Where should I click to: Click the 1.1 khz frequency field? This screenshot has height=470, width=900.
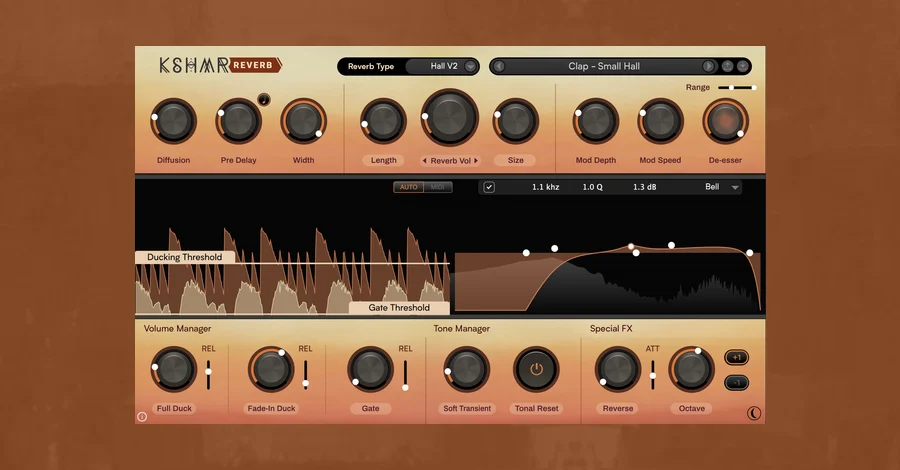545,187
